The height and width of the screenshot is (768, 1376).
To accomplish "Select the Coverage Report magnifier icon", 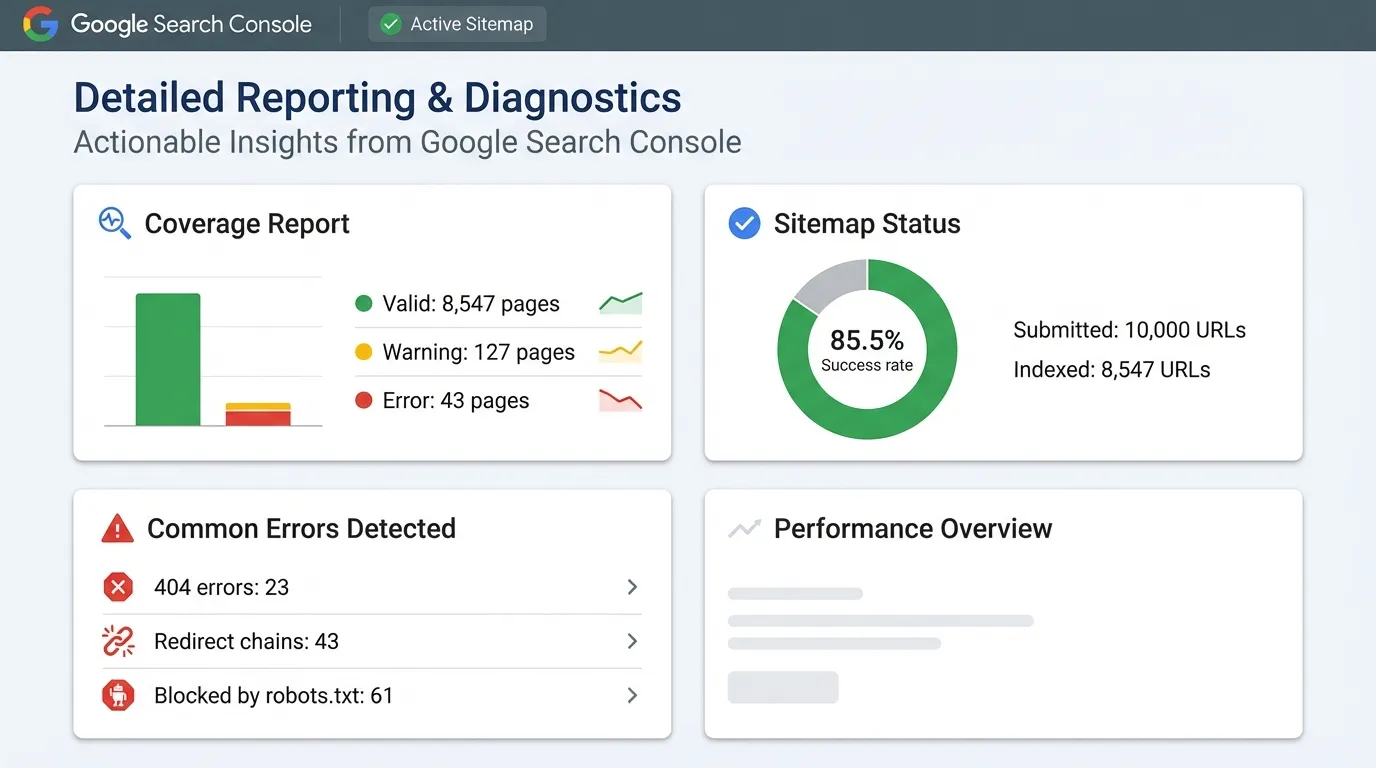I will point(113,224).
